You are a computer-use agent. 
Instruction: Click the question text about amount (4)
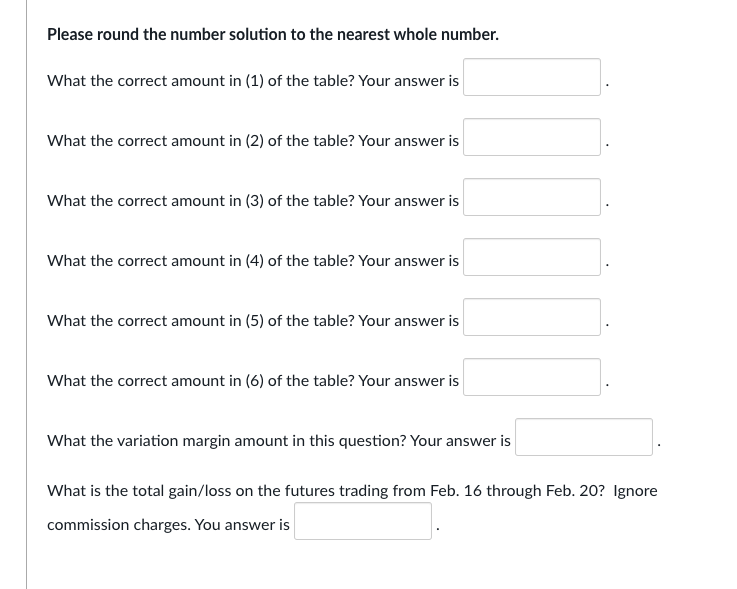tap(253, 261)
